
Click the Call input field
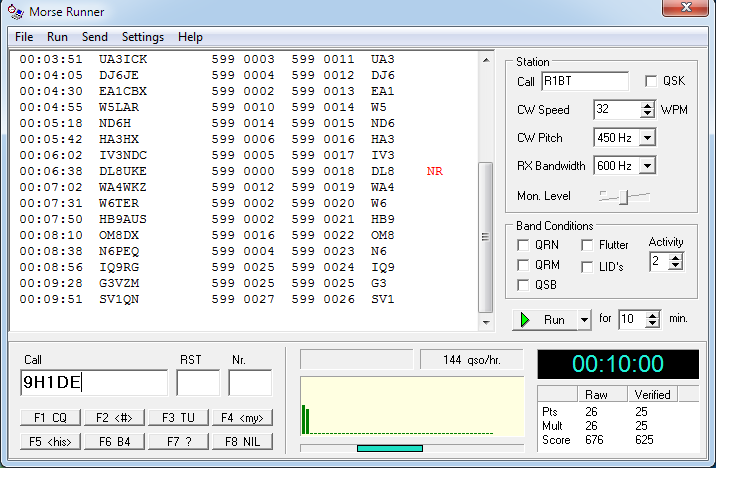pos(94,382)
